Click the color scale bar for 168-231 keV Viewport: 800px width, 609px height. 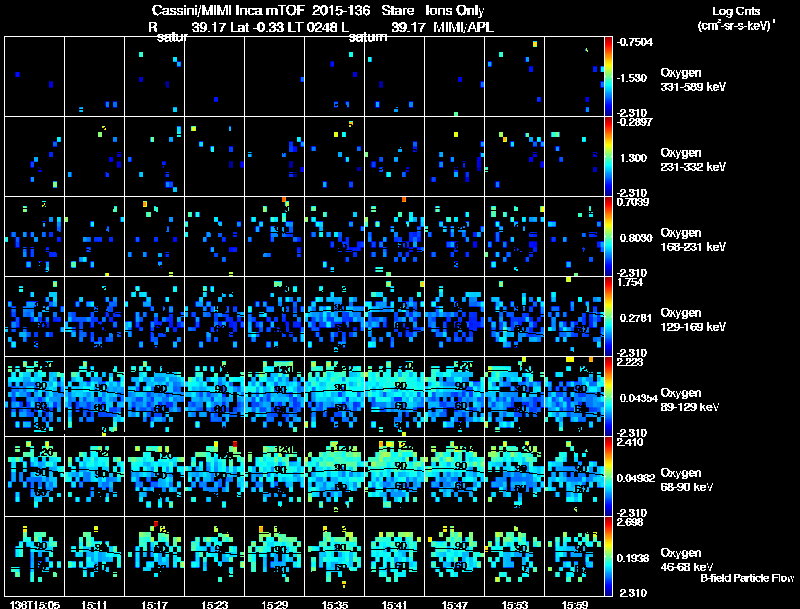coord(608,237)
